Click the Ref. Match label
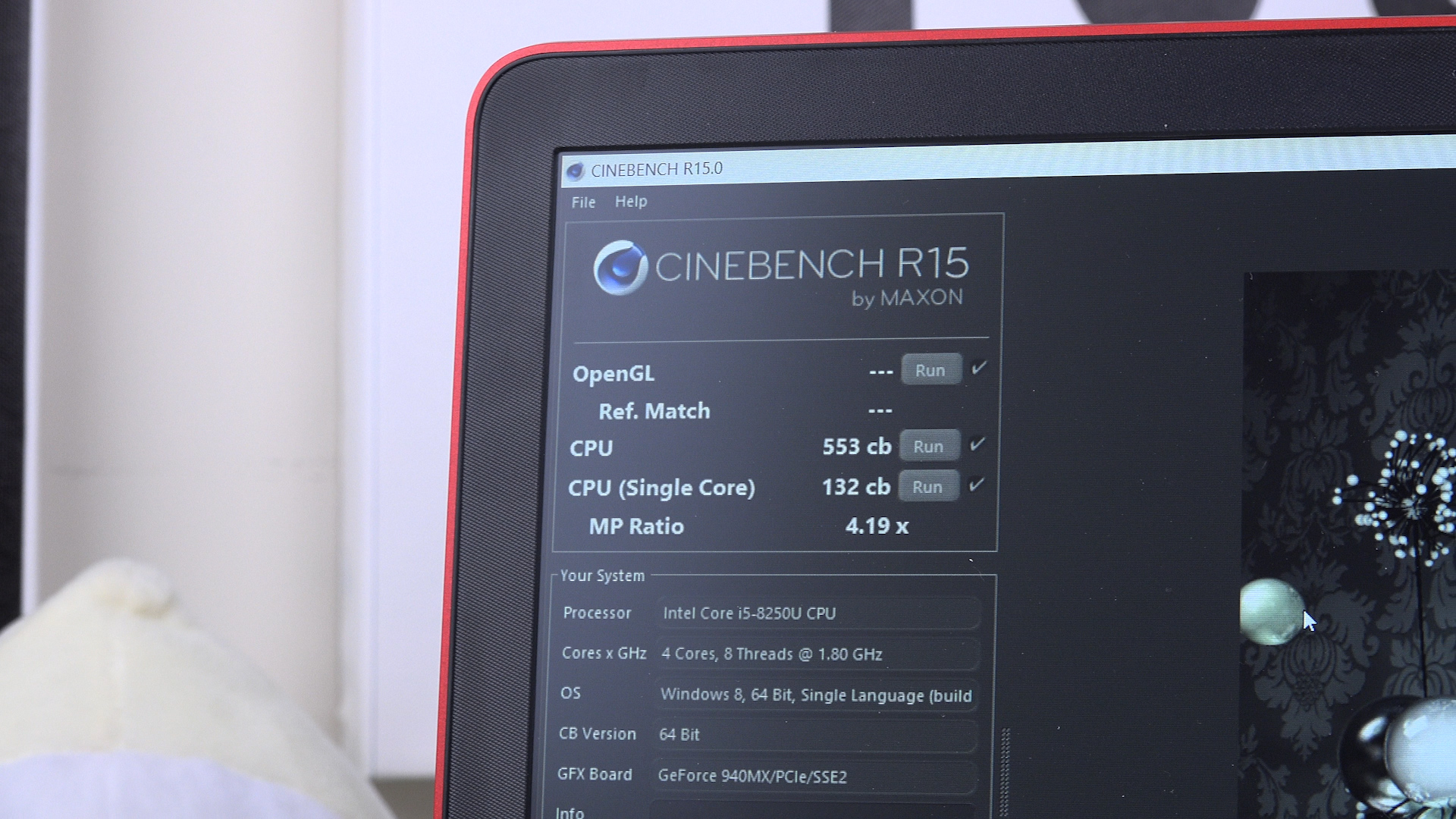 654,411
